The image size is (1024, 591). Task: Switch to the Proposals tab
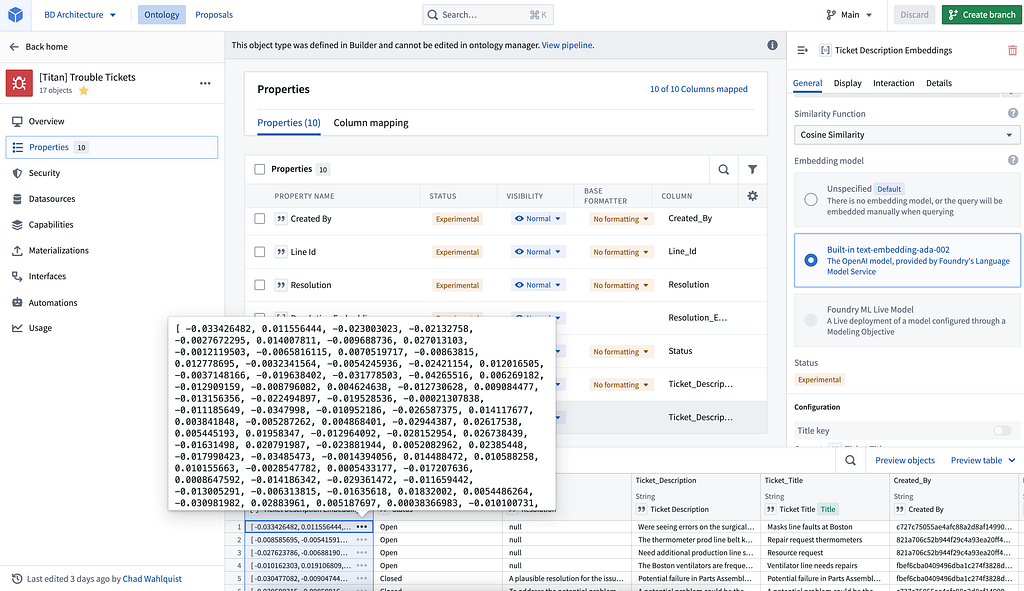click(214, 14)
